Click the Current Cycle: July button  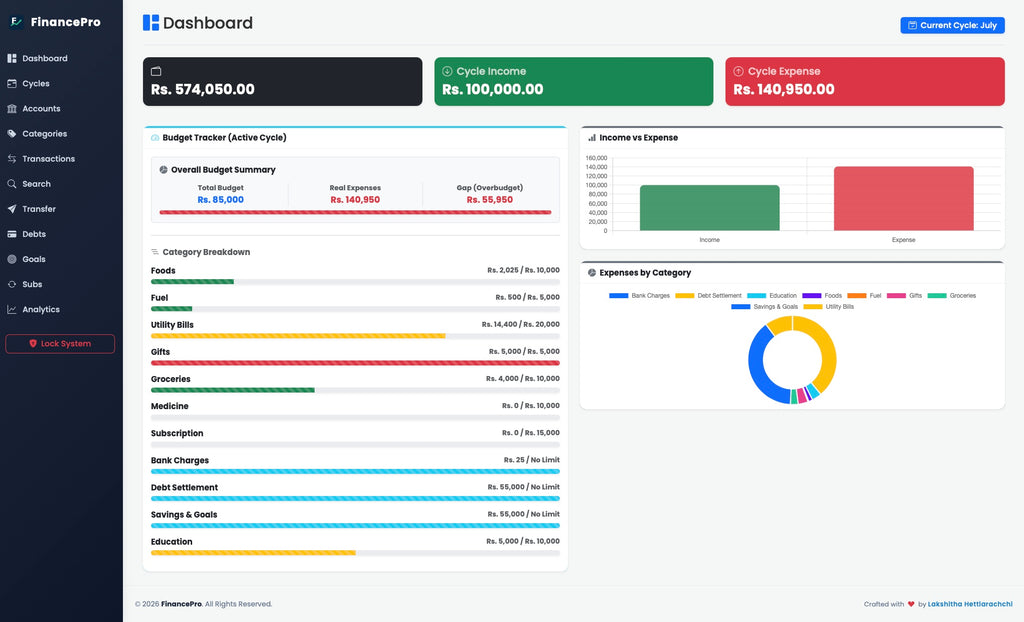(952, 25)
